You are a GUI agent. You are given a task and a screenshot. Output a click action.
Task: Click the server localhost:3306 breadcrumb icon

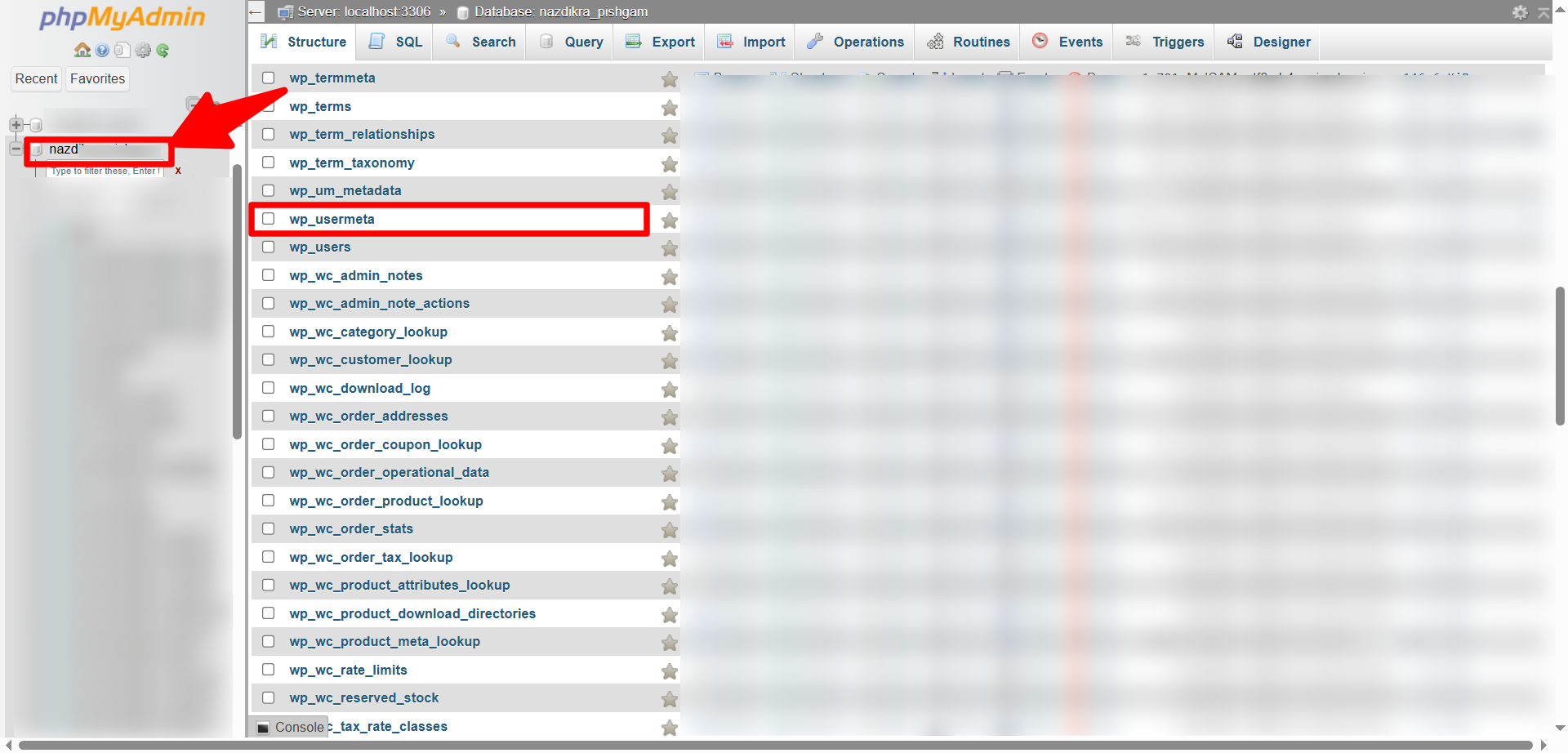pyautogui.click(x=284, y=11)
